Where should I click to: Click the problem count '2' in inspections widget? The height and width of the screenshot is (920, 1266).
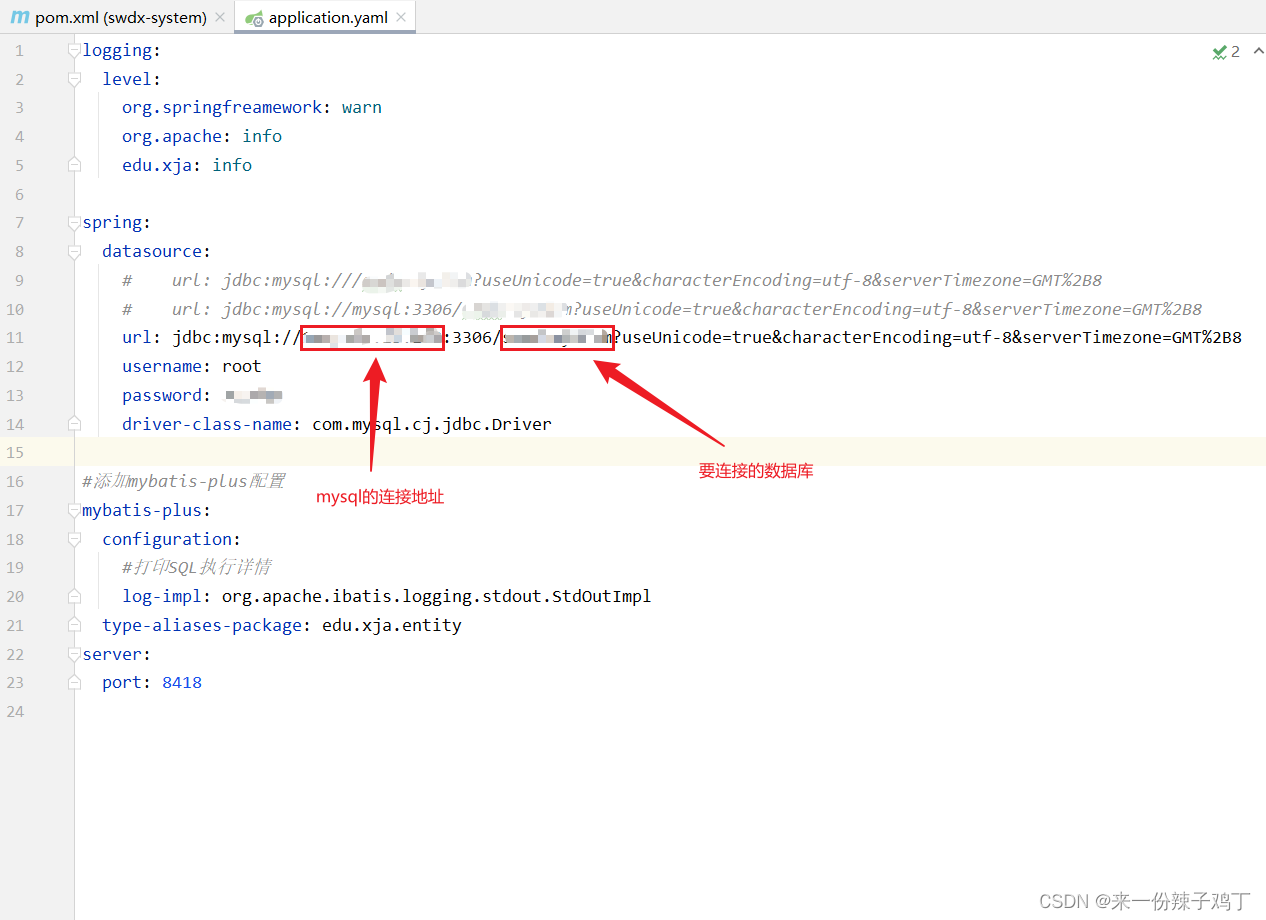click(1235, 51)
